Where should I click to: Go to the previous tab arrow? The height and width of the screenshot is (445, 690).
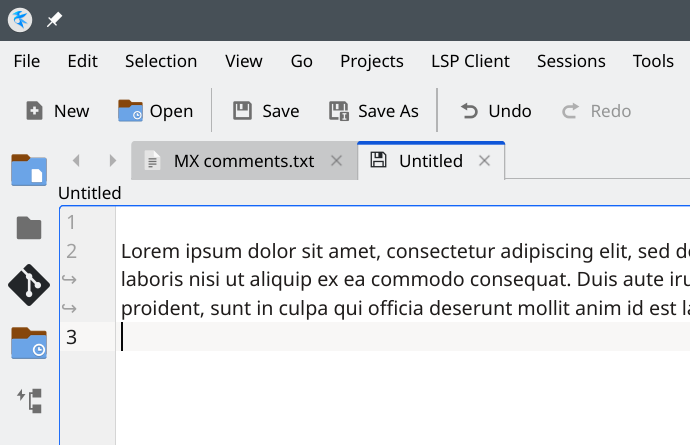click(76, 160)
